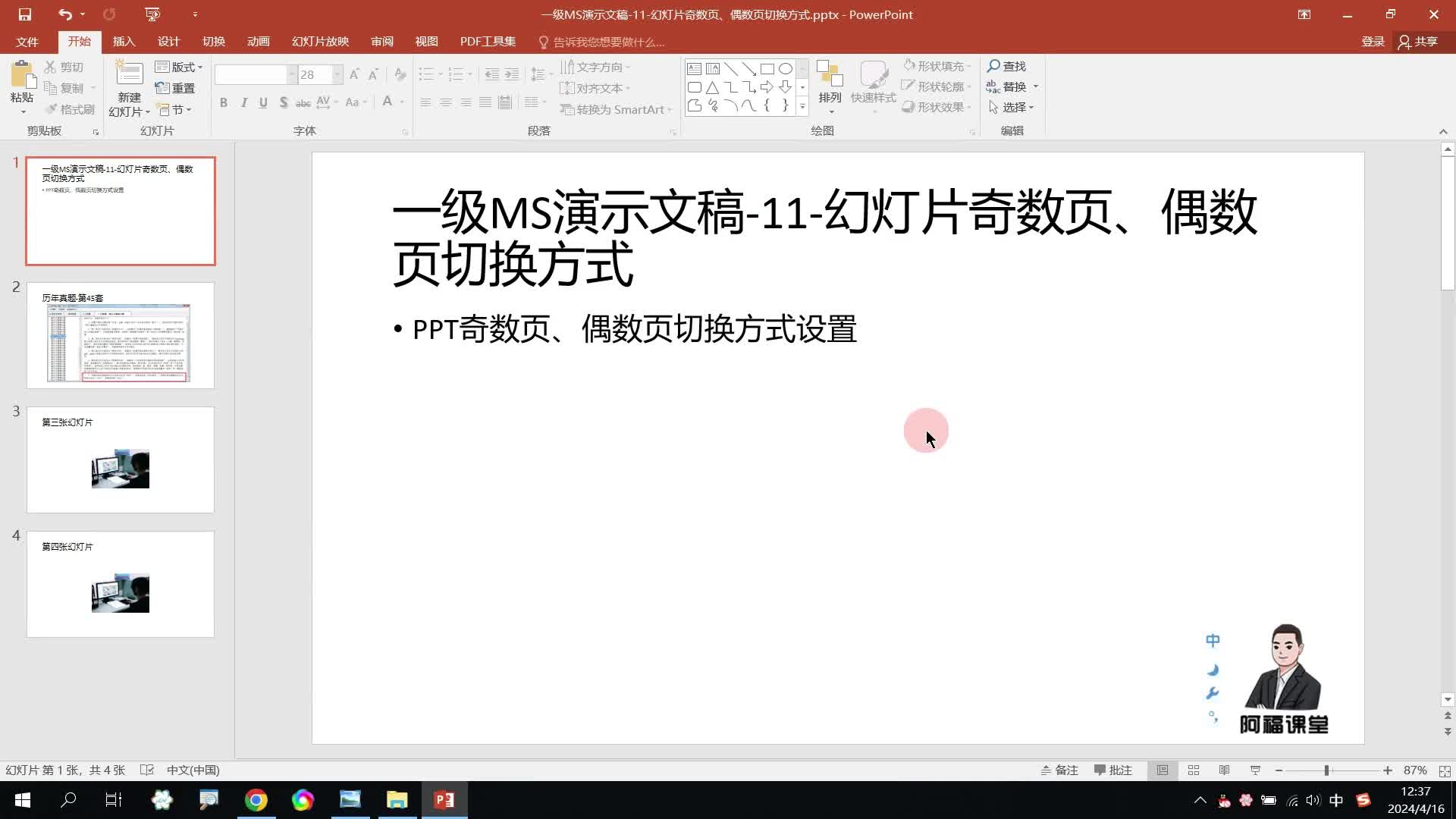1456x819 pixels.
Task: Select the text box shape icon
Action: coord(694,69)
